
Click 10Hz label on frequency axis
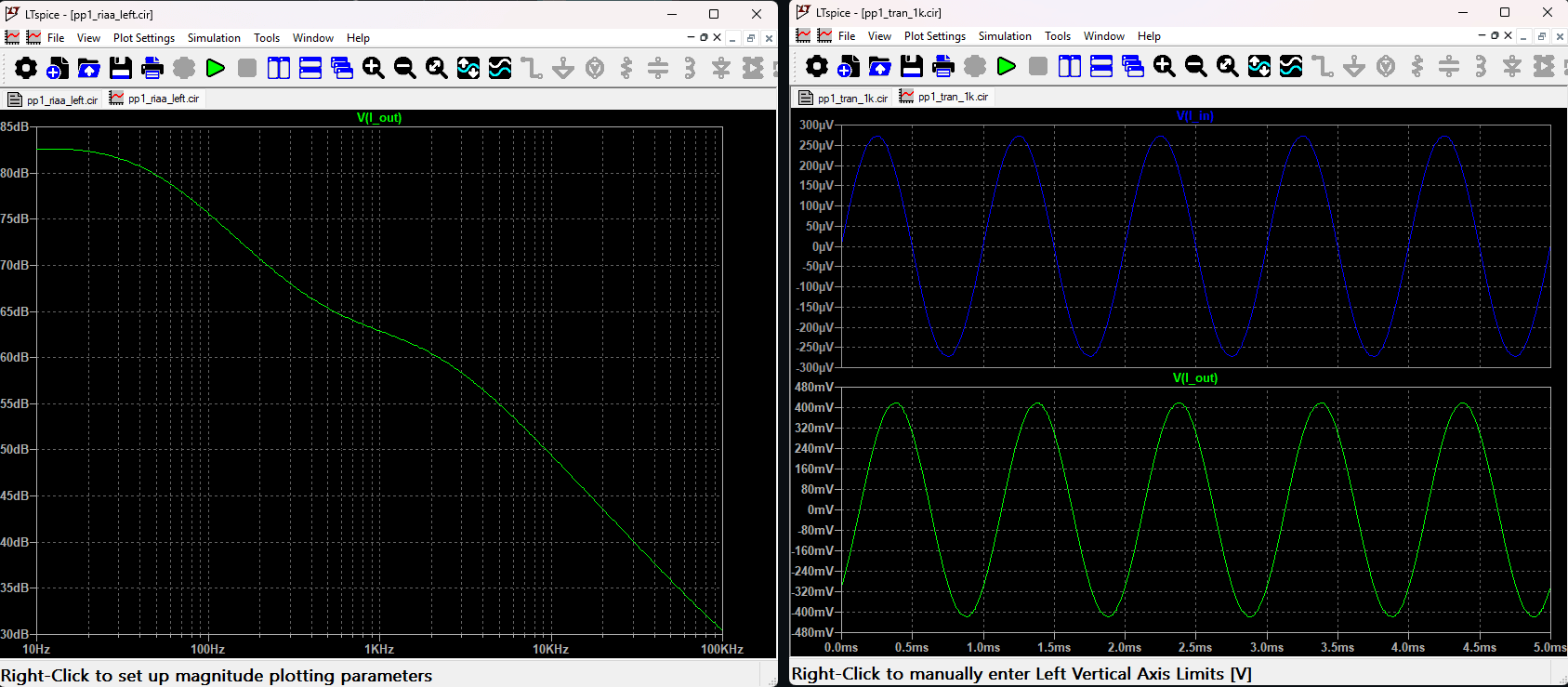[x=36, y=649]
